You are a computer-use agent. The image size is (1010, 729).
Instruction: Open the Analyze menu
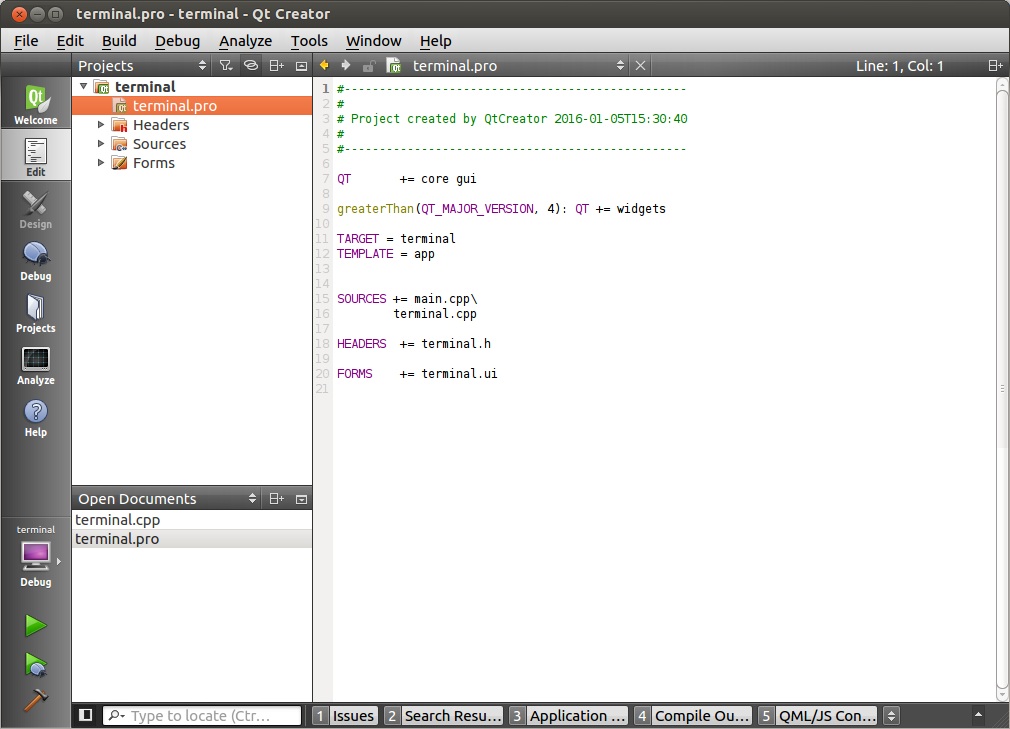(245, 41)
